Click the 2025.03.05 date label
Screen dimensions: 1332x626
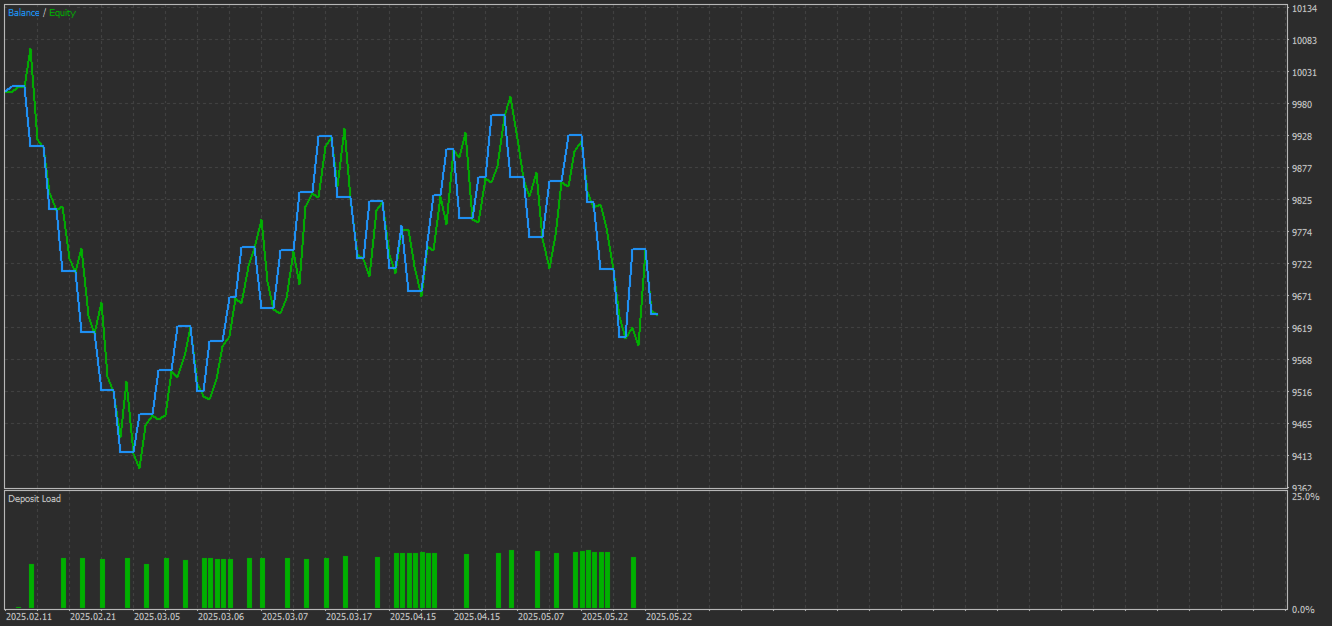point(156,617)
